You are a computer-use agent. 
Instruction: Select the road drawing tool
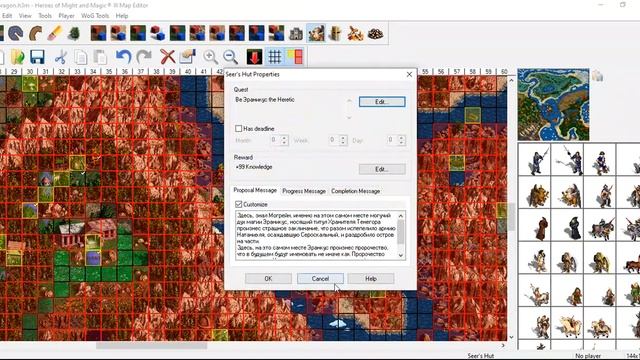click(36, 33)
